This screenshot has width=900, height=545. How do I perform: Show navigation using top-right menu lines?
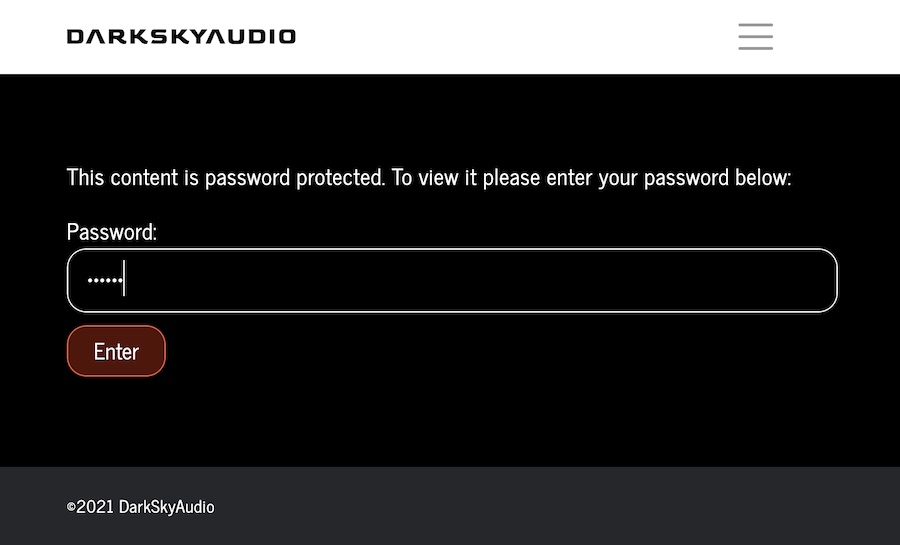pyautogui.click(x=755, y=37)
